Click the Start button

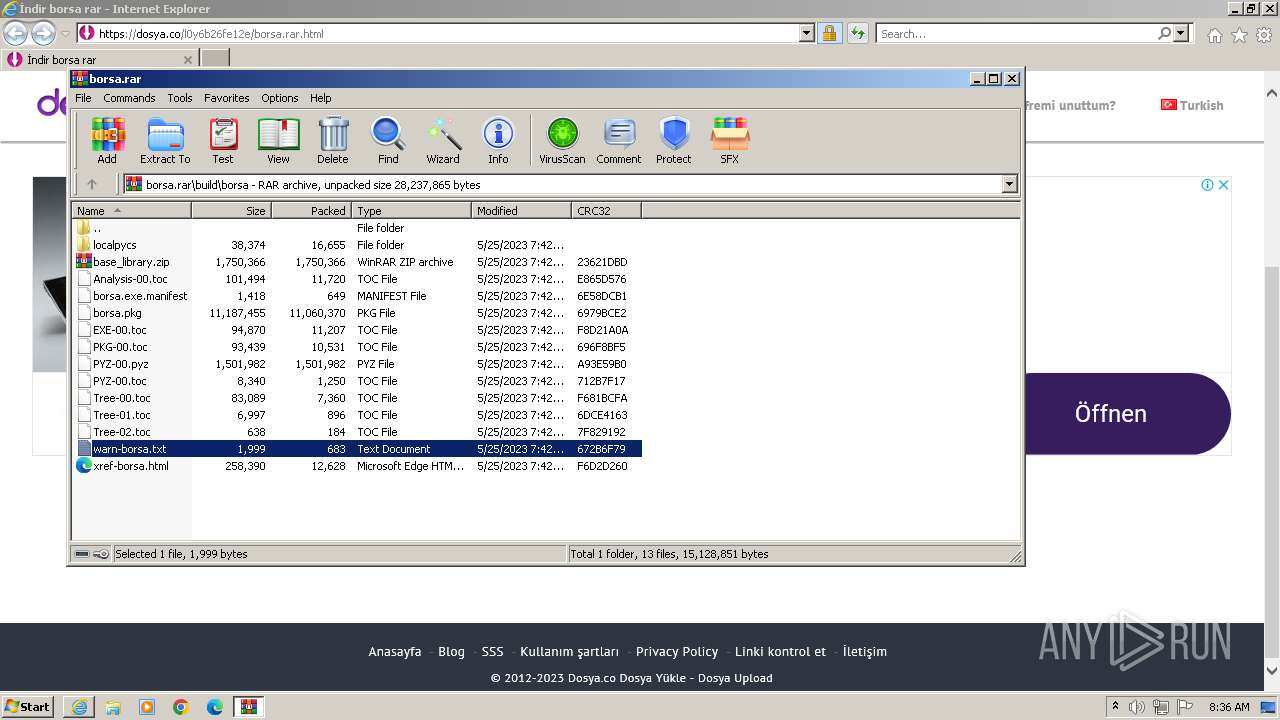(28, 707)
